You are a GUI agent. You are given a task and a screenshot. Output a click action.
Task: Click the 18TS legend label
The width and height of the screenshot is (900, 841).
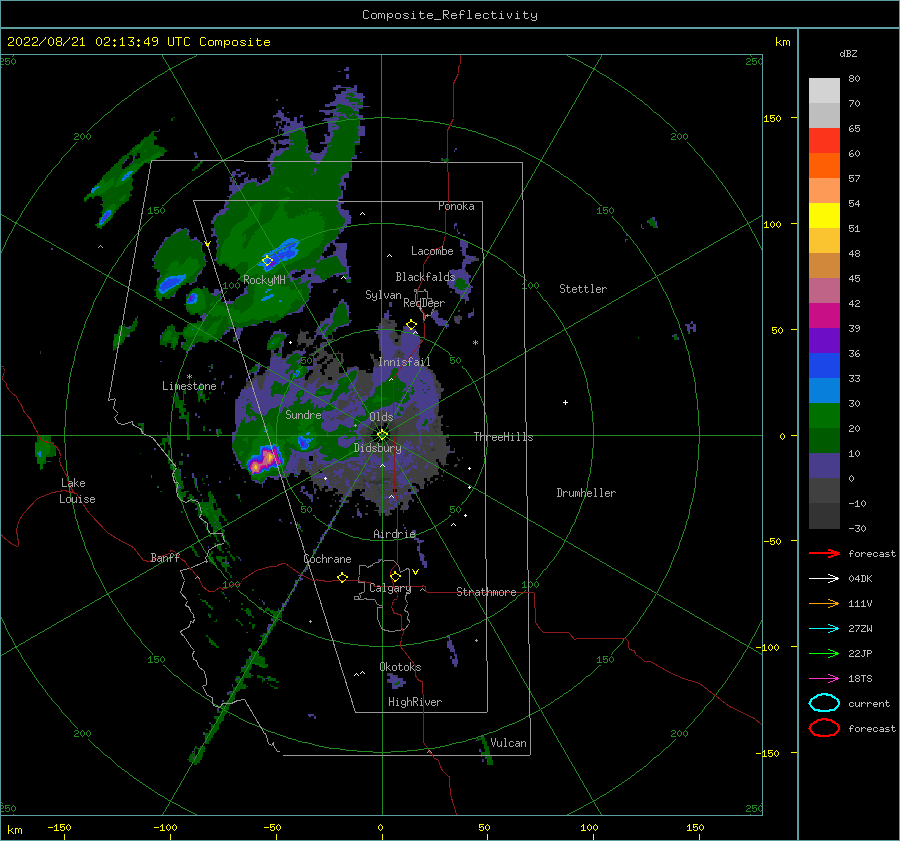[x=860, y=679]
